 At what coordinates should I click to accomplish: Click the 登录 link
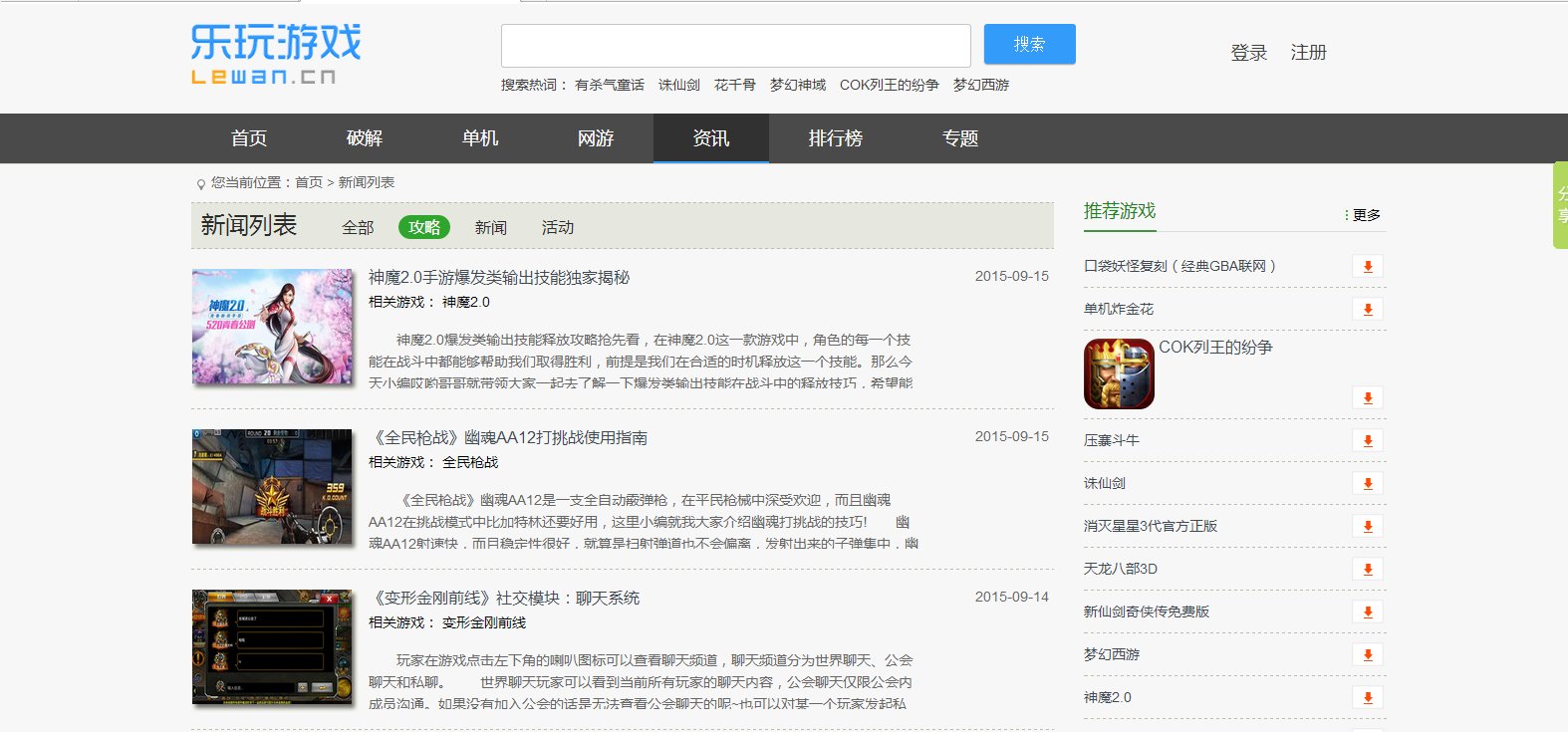pyautogui.click(x=1249, y=53)
